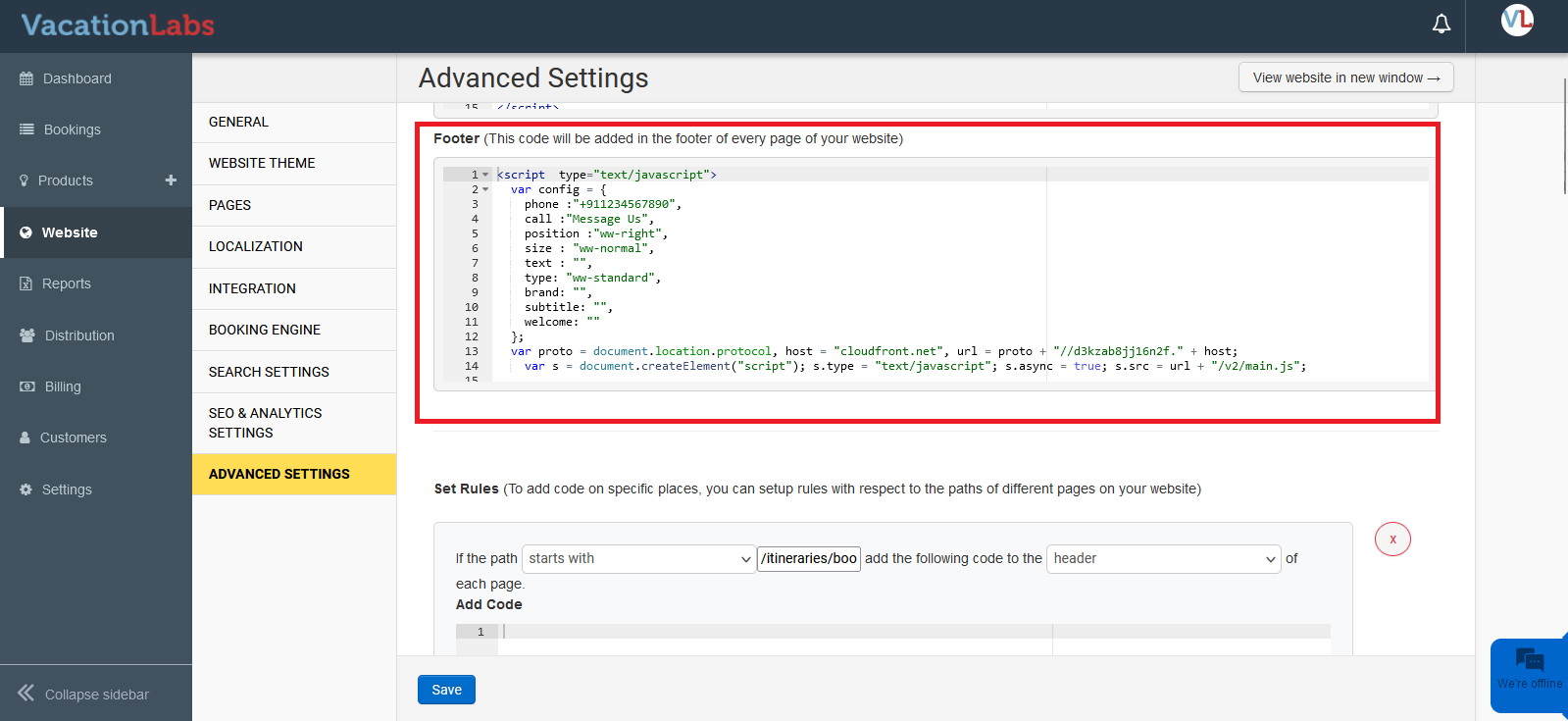Click View website in new window
The width and height of the screenshot is (1568, 721).
(1345, 77)
